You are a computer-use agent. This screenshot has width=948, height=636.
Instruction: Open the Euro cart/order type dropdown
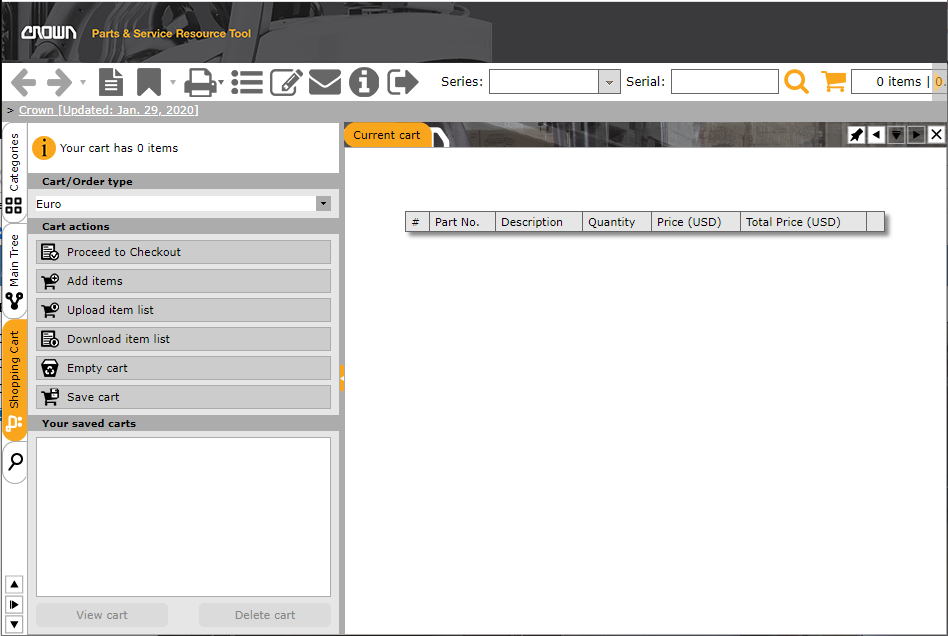(x=322, y=203)
